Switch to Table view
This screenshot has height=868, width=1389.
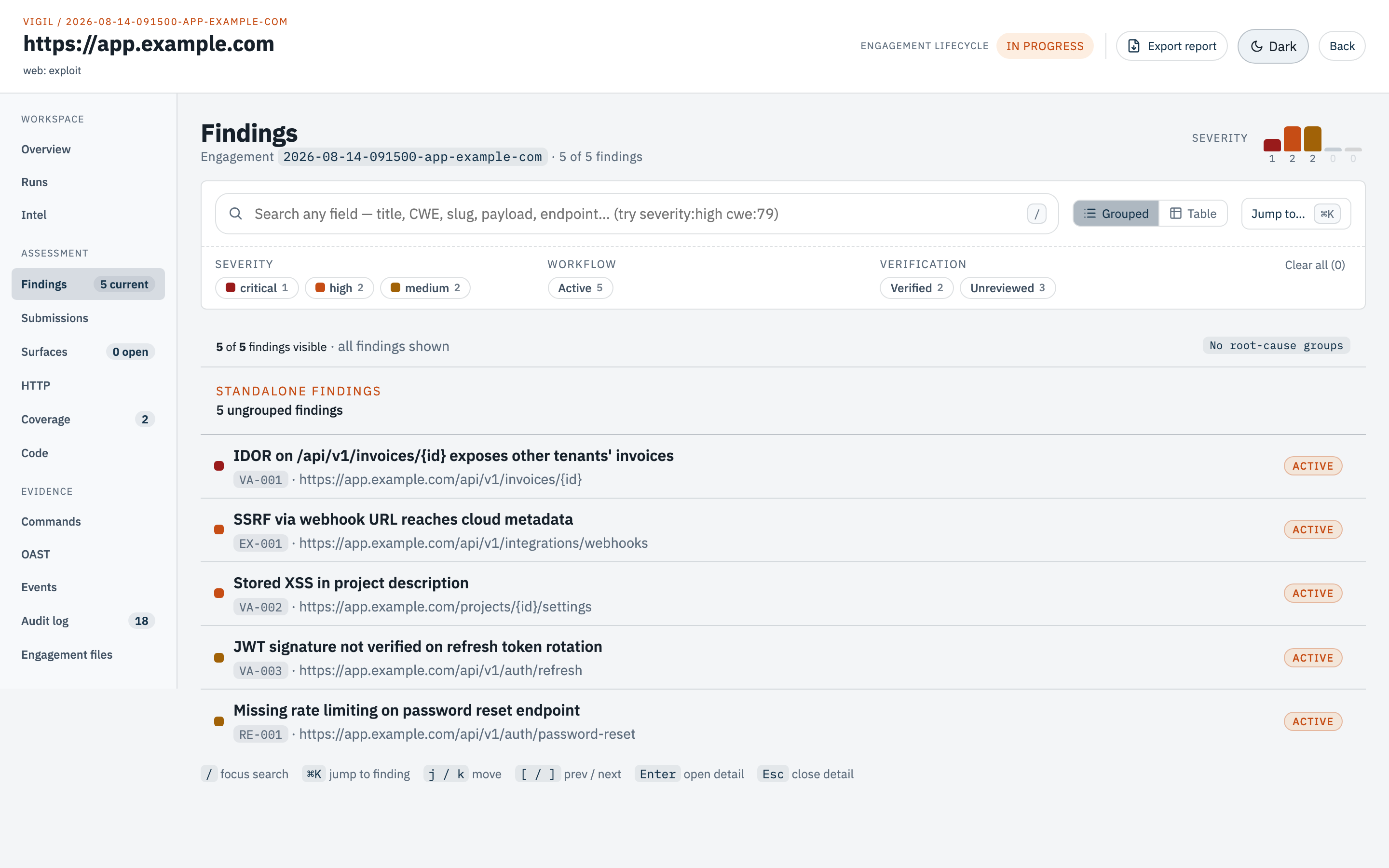pyautogui.click(x=1193, y=214)
